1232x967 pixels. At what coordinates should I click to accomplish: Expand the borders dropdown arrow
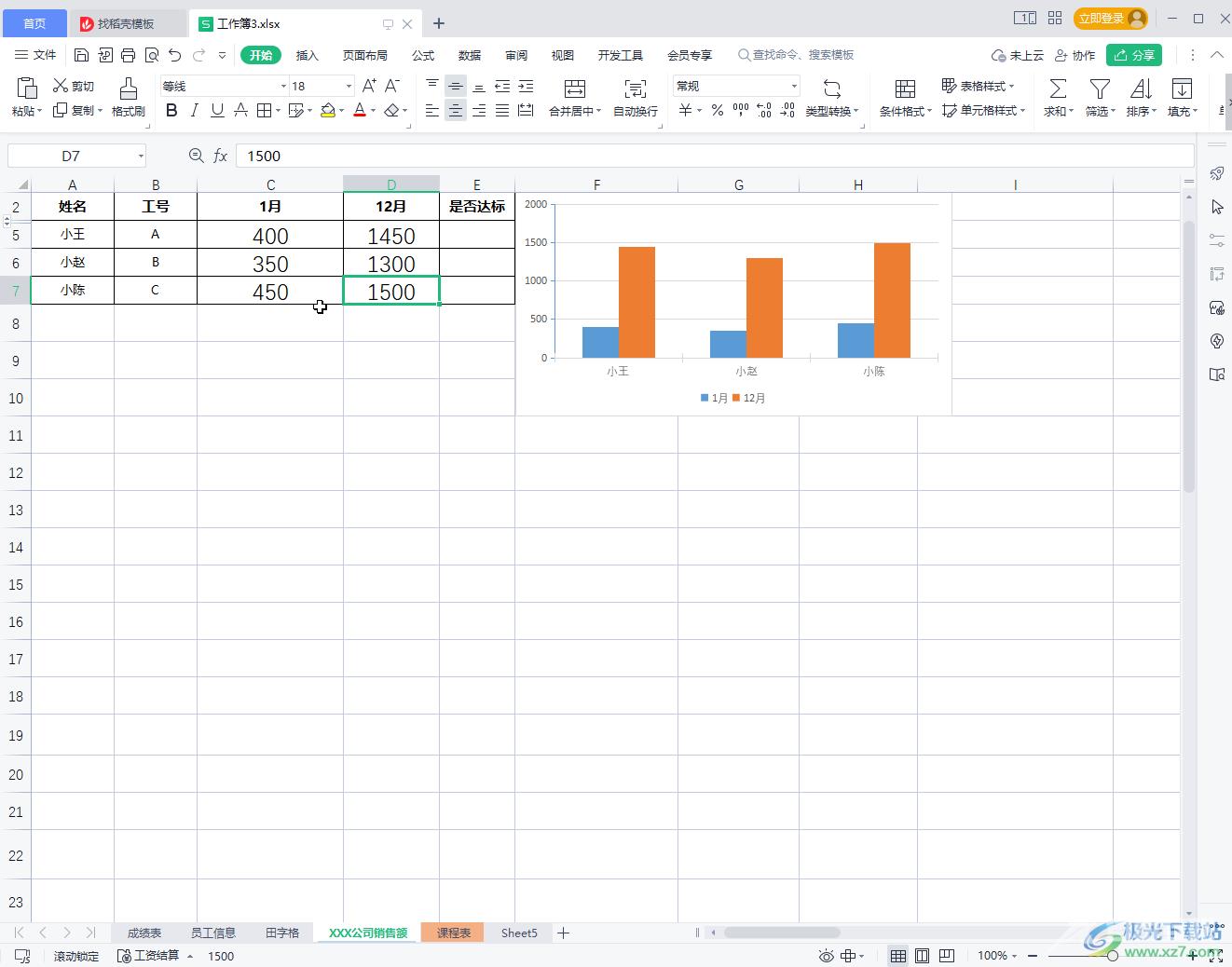click(x=278, y=111)
